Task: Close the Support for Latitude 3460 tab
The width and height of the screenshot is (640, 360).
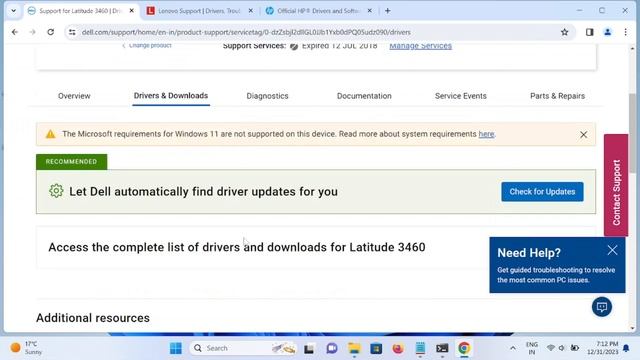Action: [x=131, y=11]
